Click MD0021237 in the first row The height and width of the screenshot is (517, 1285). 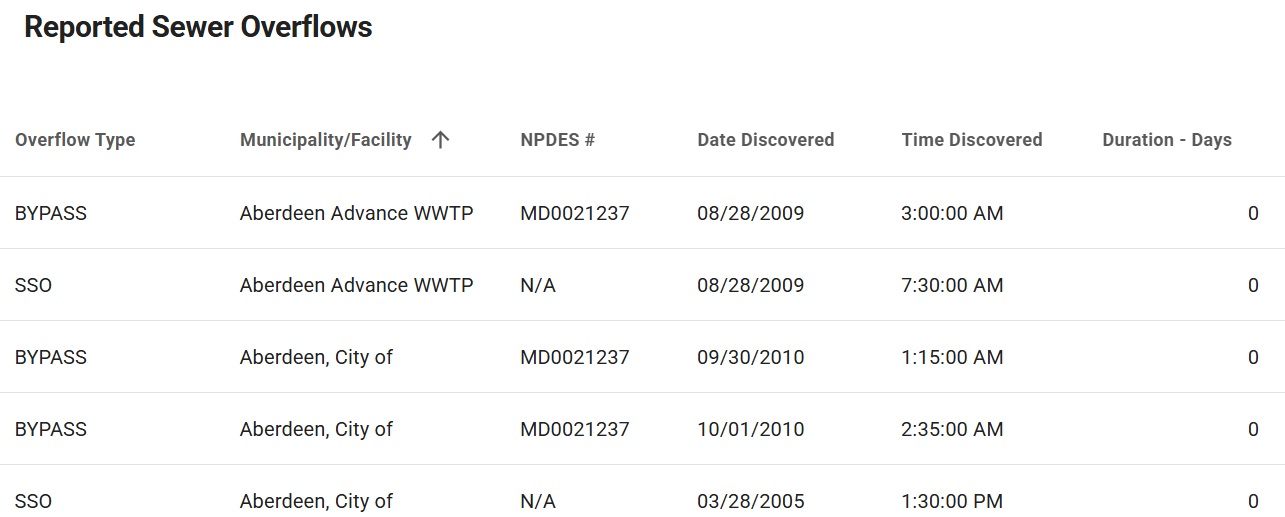tap(574, 213)
